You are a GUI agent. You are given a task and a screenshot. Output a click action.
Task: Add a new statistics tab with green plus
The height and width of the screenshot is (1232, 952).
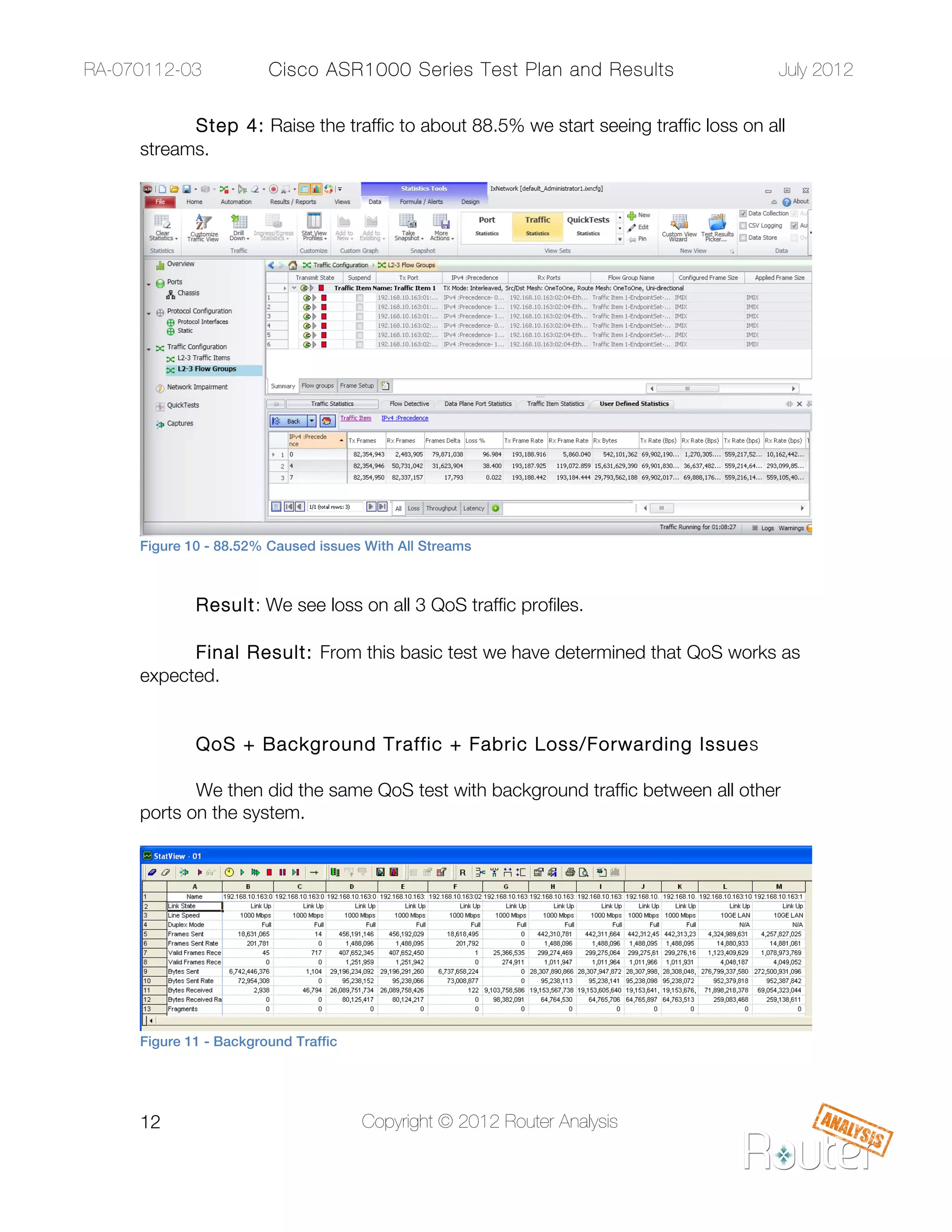(495, 508)
